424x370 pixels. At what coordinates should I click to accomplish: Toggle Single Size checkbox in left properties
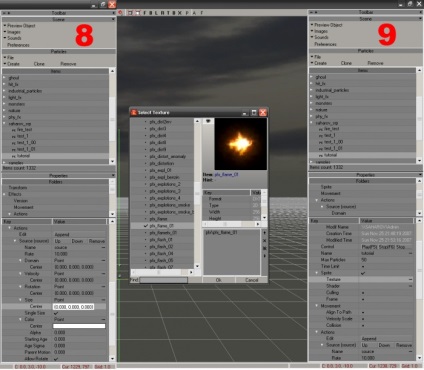(x=56, y=313)
